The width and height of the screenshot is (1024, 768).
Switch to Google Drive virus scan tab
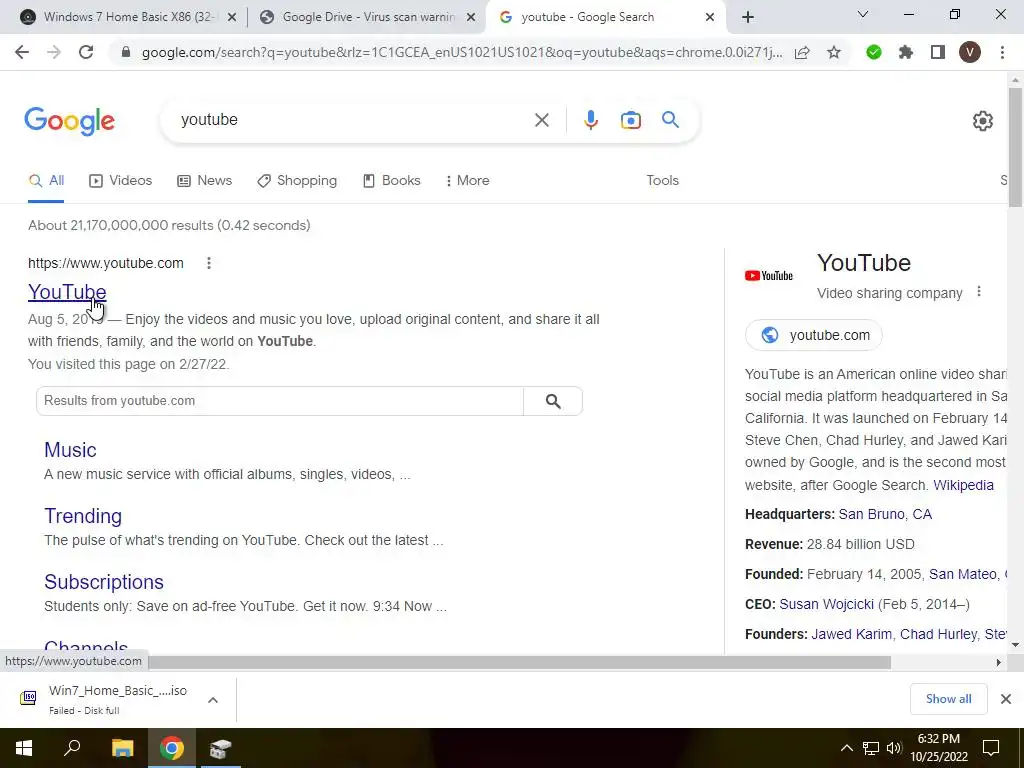(x=368, y=17)
